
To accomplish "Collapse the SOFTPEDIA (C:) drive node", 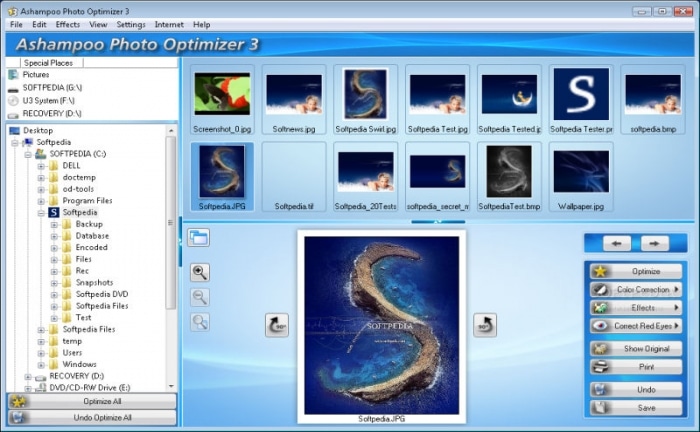I will click(28, 154).
